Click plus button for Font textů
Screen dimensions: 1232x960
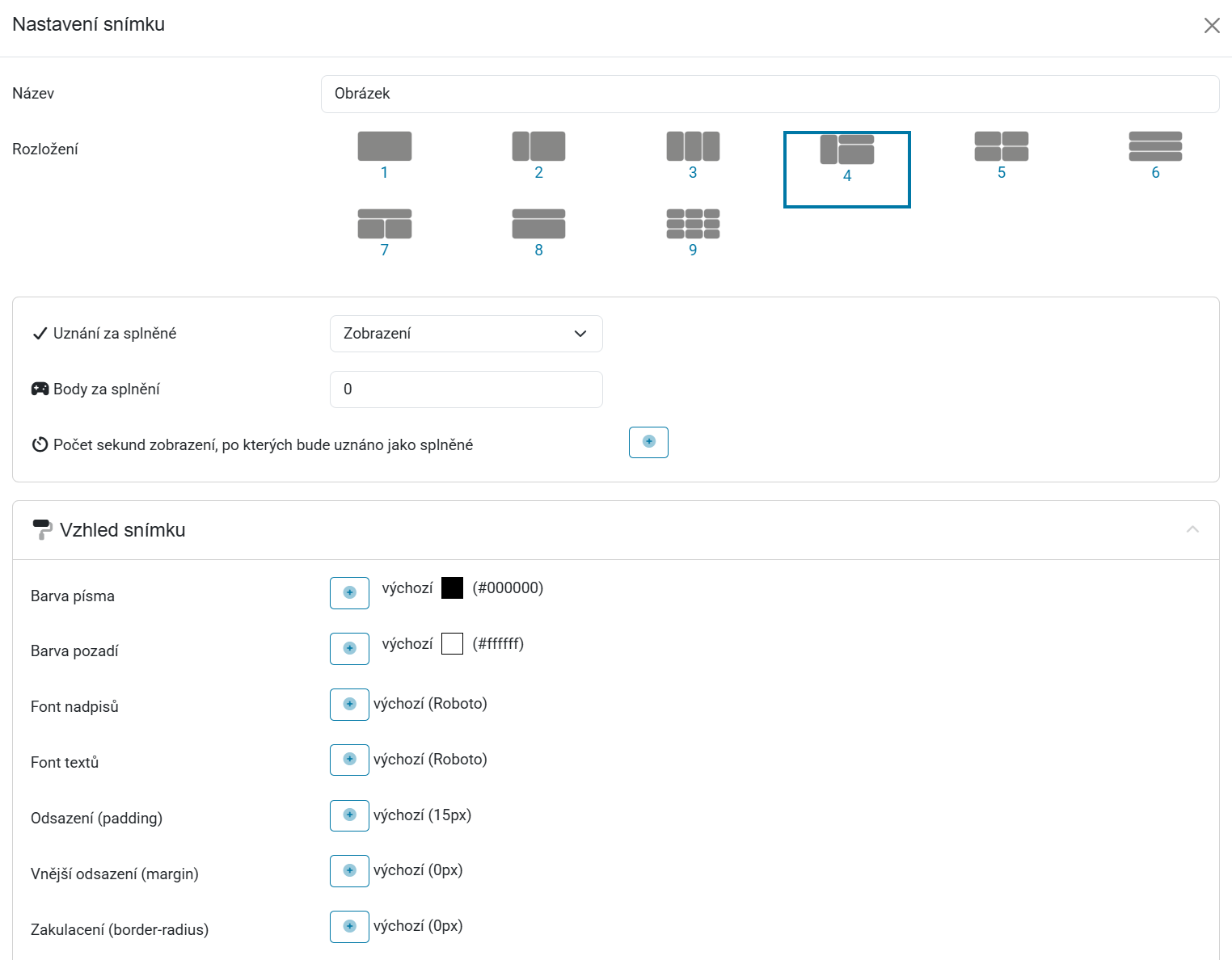pyautogui.click(x=349, y=760)
